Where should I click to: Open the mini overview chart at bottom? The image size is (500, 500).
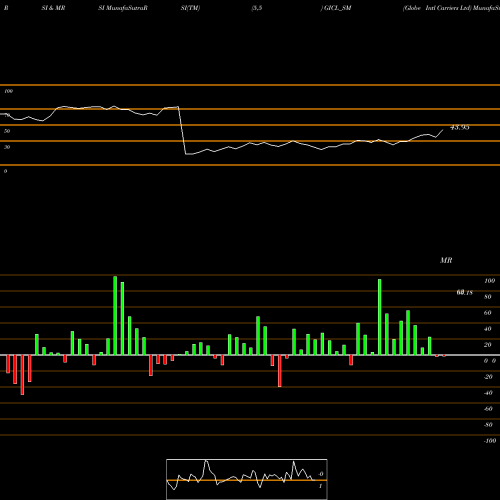pyautogui.click(x=247, y=479)
